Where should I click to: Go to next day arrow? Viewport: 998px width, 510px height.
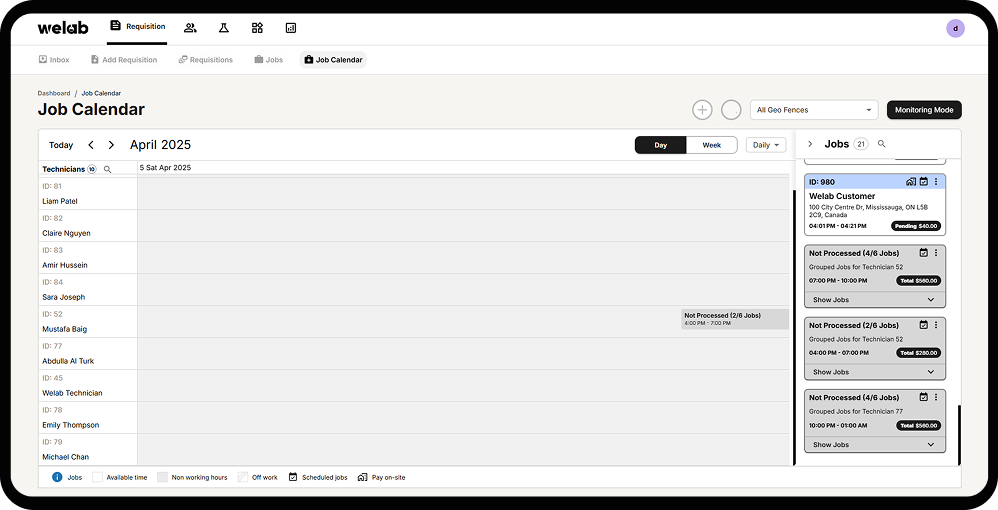pyautogui.click(x=111, y=145)
